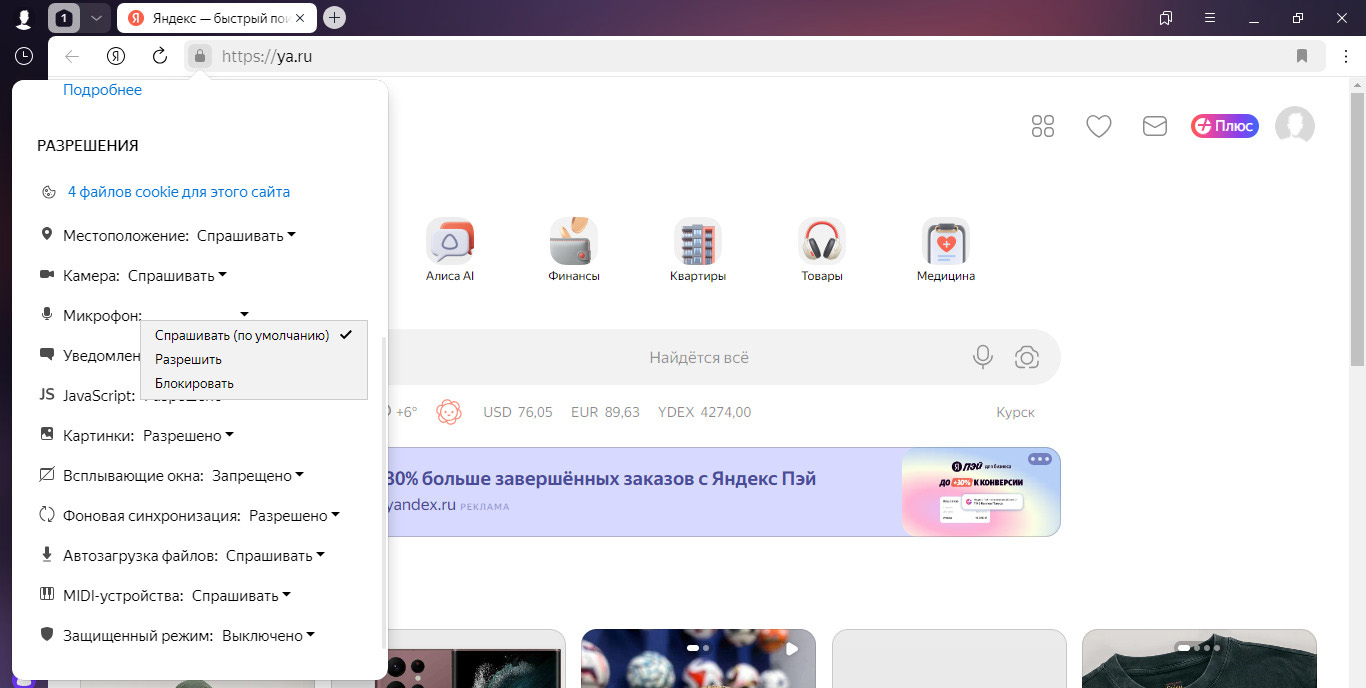Open Алиса AI service
1366x688 pixels.
point(449,250)
